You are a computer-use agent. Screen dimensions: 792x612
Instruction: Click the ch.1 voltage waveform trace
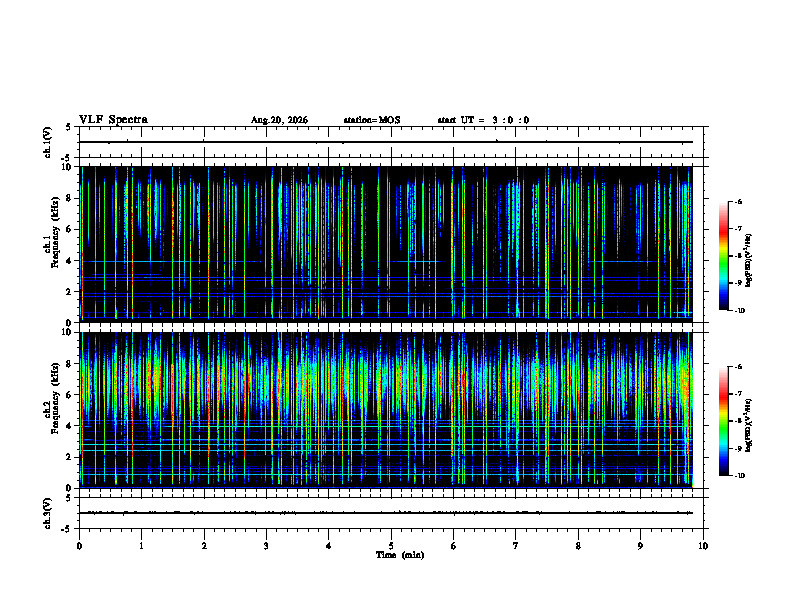click(x=386, y=142)
